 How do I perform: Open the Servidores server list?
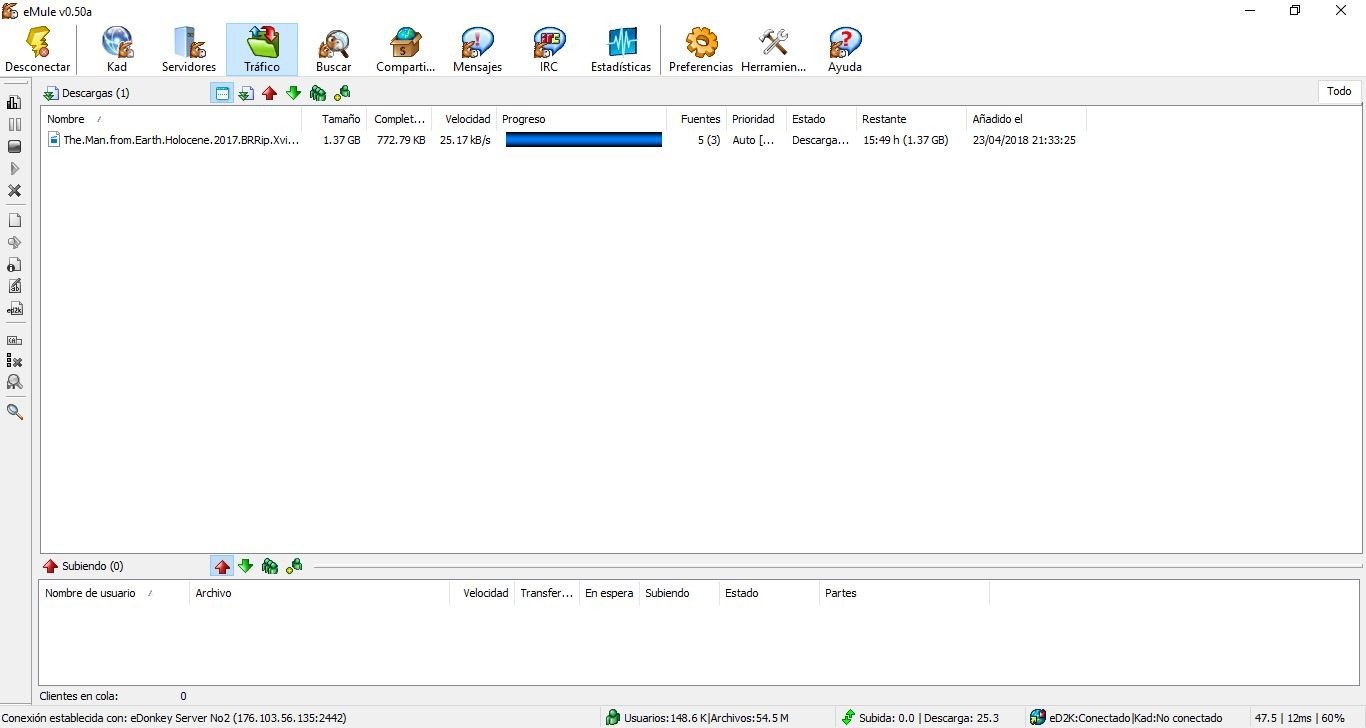click(189, 50)
